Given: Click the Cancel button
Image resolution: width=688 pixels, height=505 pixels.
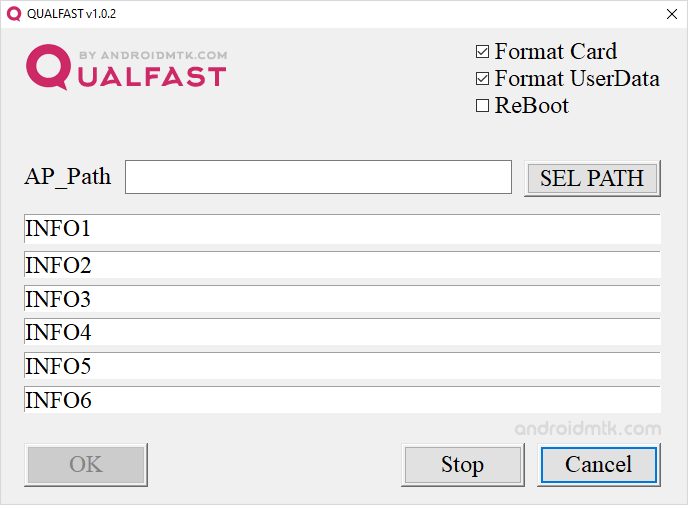Looking at the screenshot, I should tap(599, 465).
